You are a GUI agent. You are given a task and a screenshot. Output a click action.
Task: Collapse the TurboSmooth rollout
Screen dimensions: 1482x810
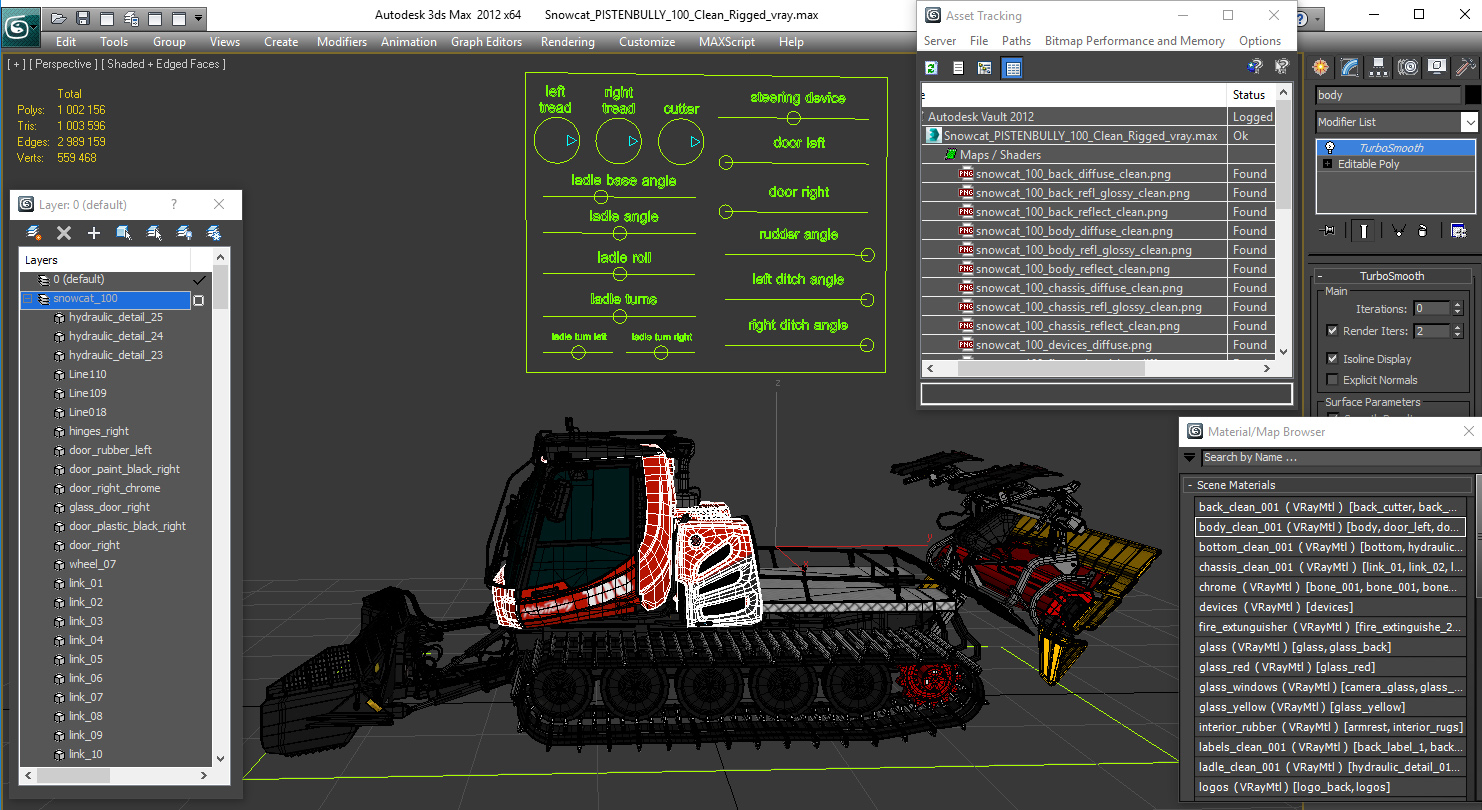(x=1320, y=276)
